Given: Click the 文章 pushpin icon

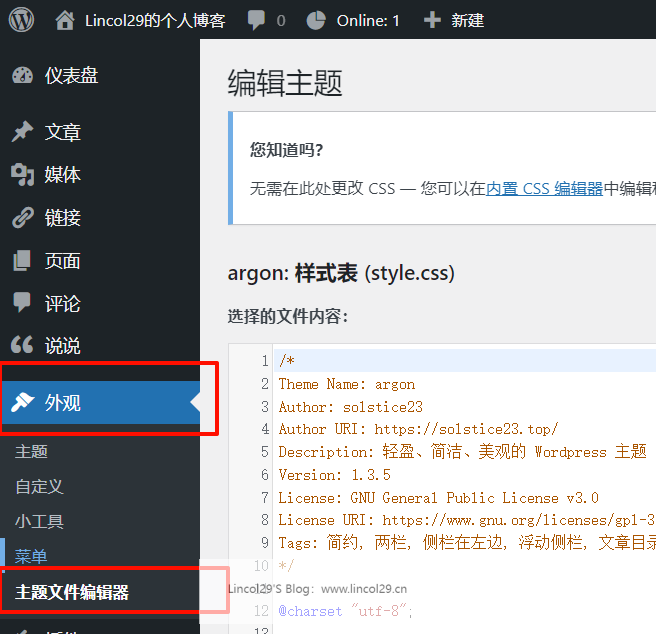Looking at the screenshot, I should (x=22, y=132).
